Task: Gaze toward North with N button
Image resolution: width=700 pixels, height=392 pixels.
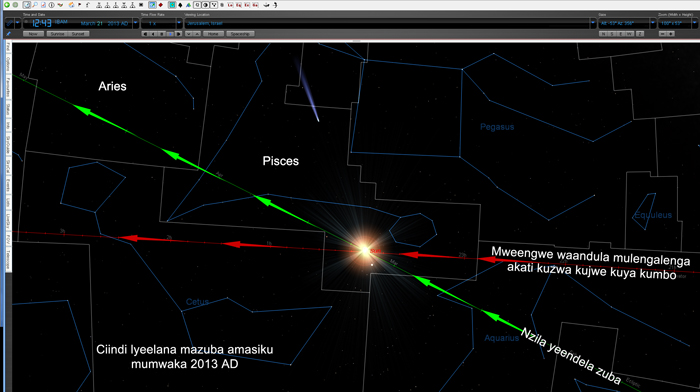Action: click(603, 34)
